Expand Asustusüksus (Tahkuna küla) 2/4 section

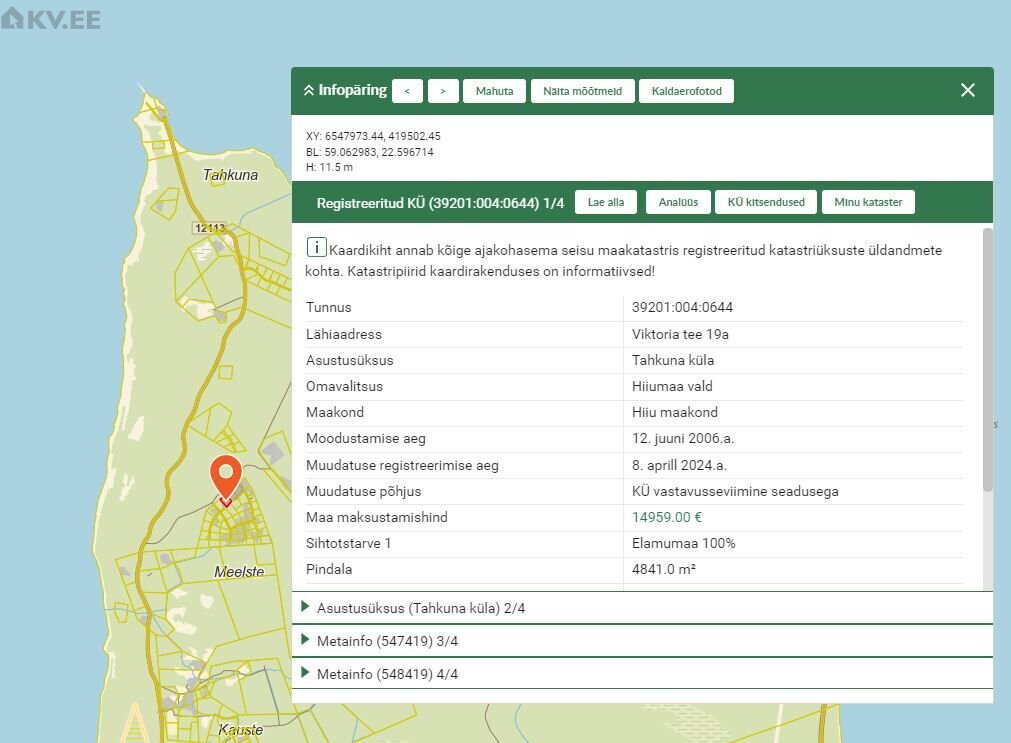pos(420,608)
